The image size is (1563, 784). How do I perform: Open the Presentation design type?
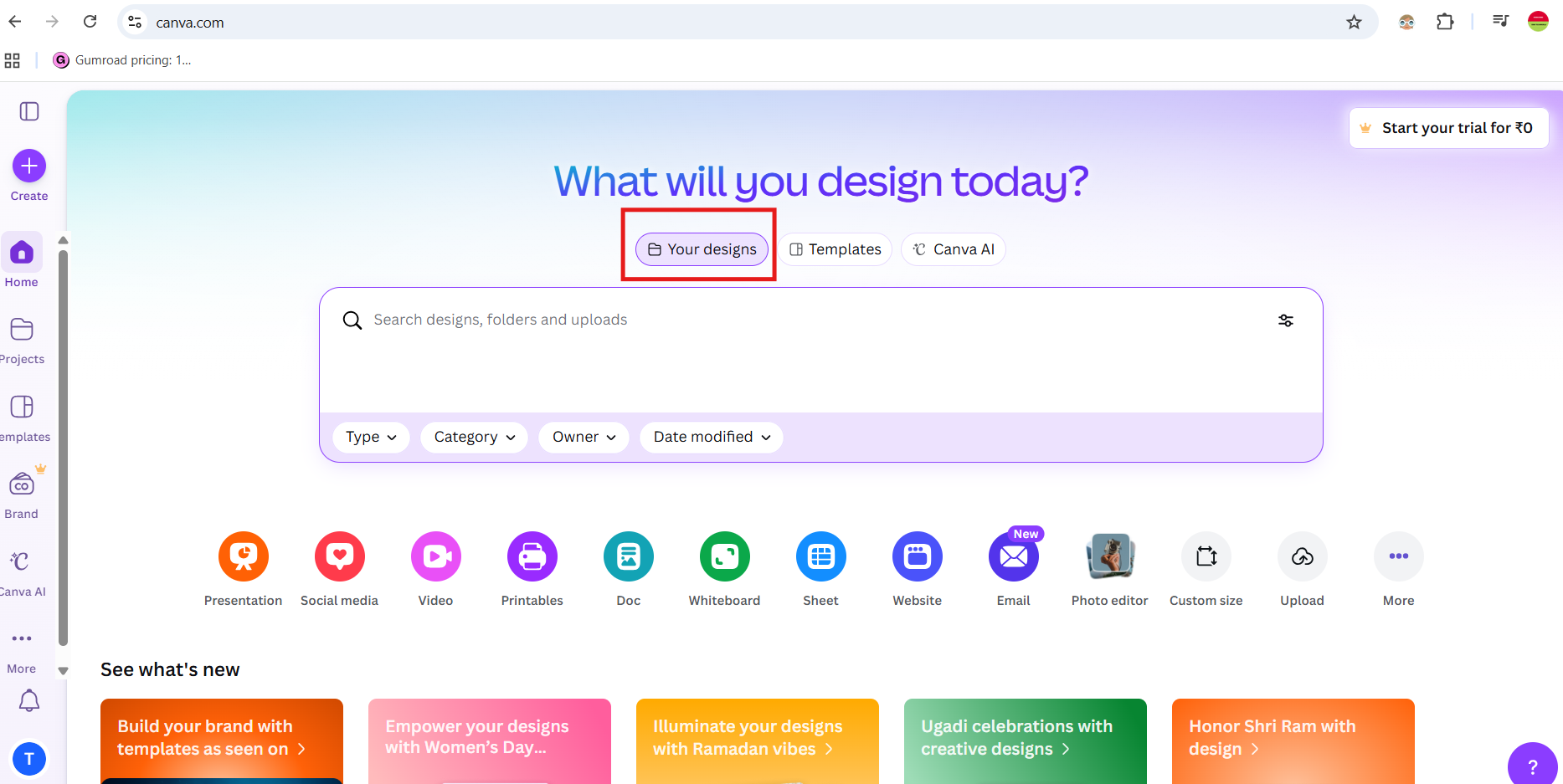click(243, 556)
